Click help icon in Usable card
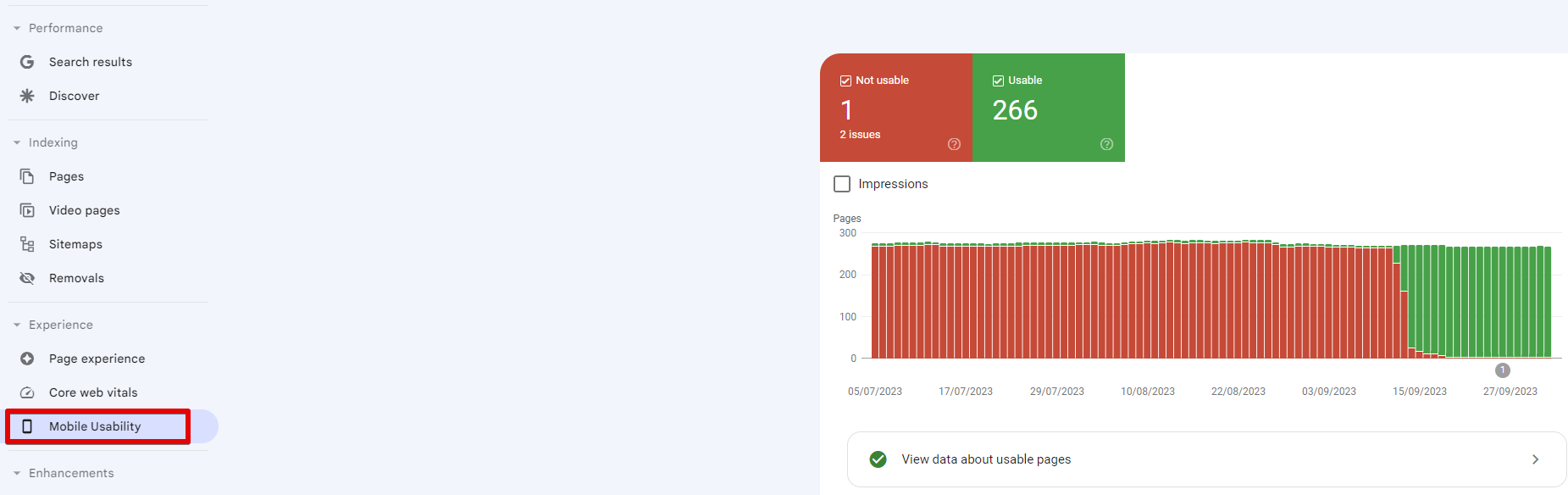Image resolution: width=1568 pixels, height=495 pixels. 1106,144
